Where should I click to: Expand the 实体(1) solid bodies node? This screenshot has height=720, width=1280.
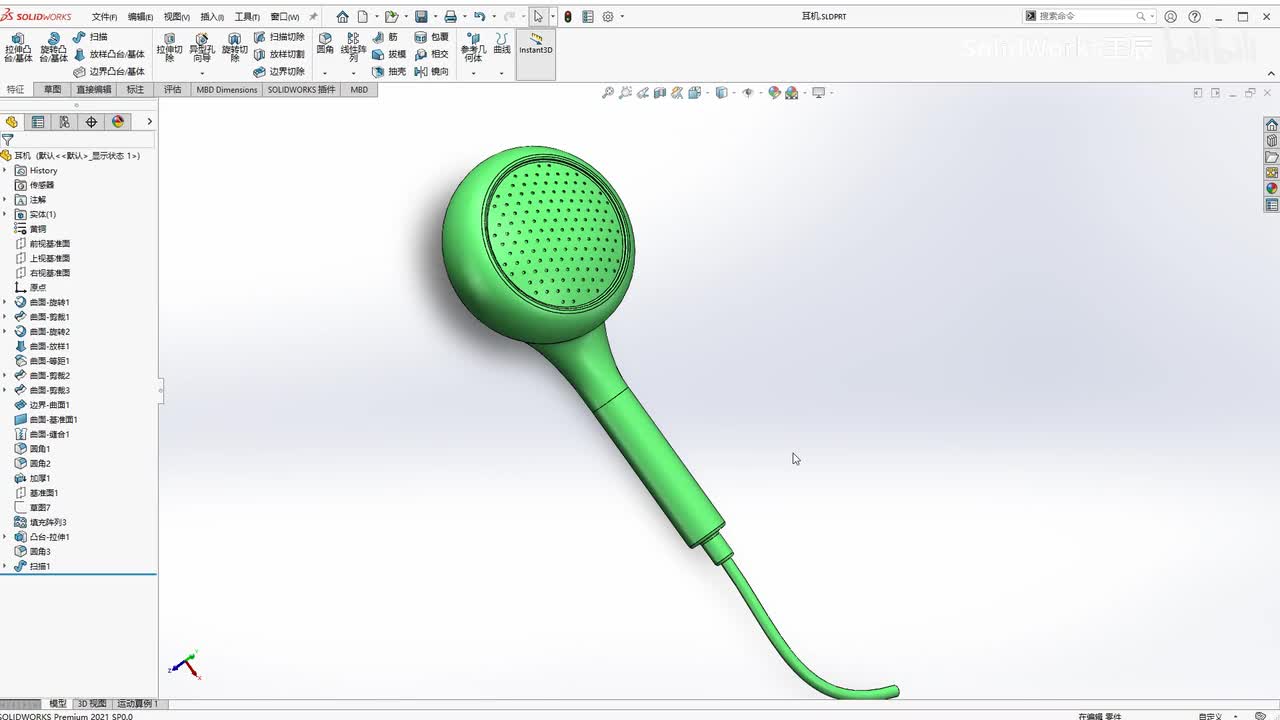coord(5,214)
